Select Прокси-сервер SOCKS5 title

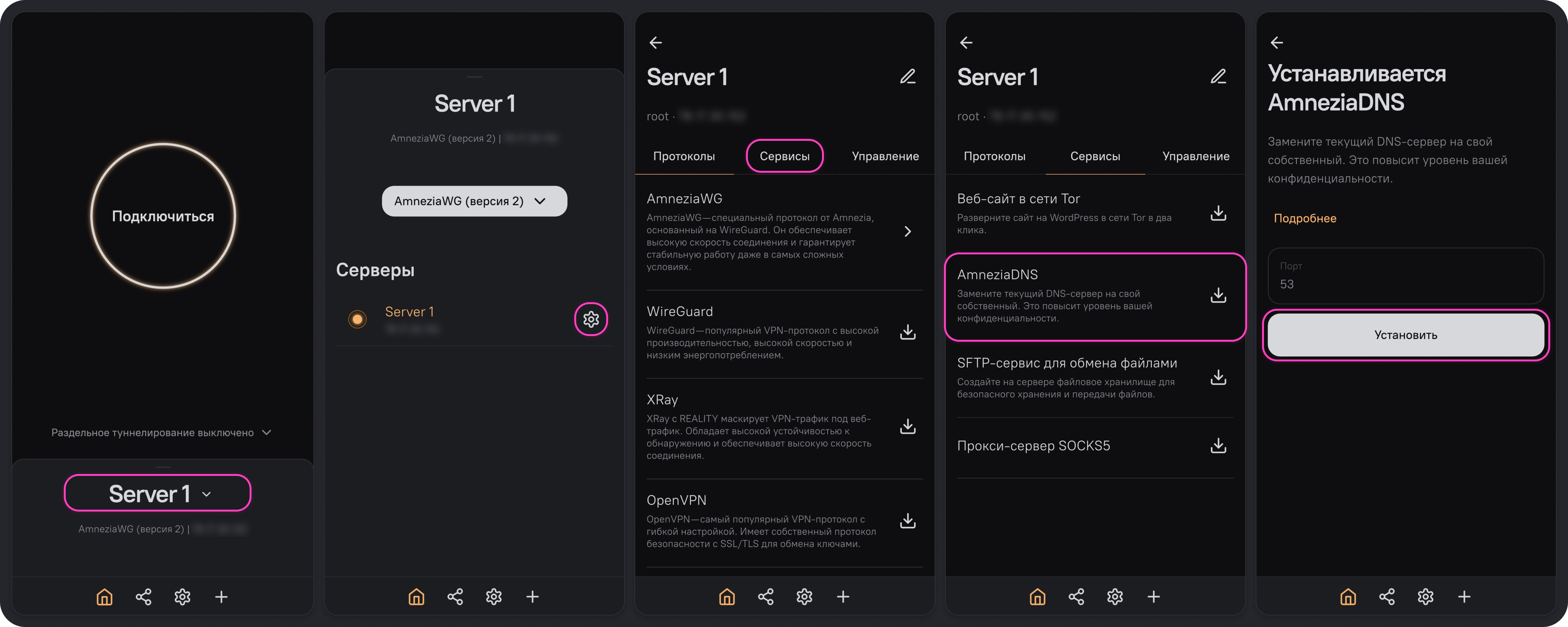[x=1033, y=446]
